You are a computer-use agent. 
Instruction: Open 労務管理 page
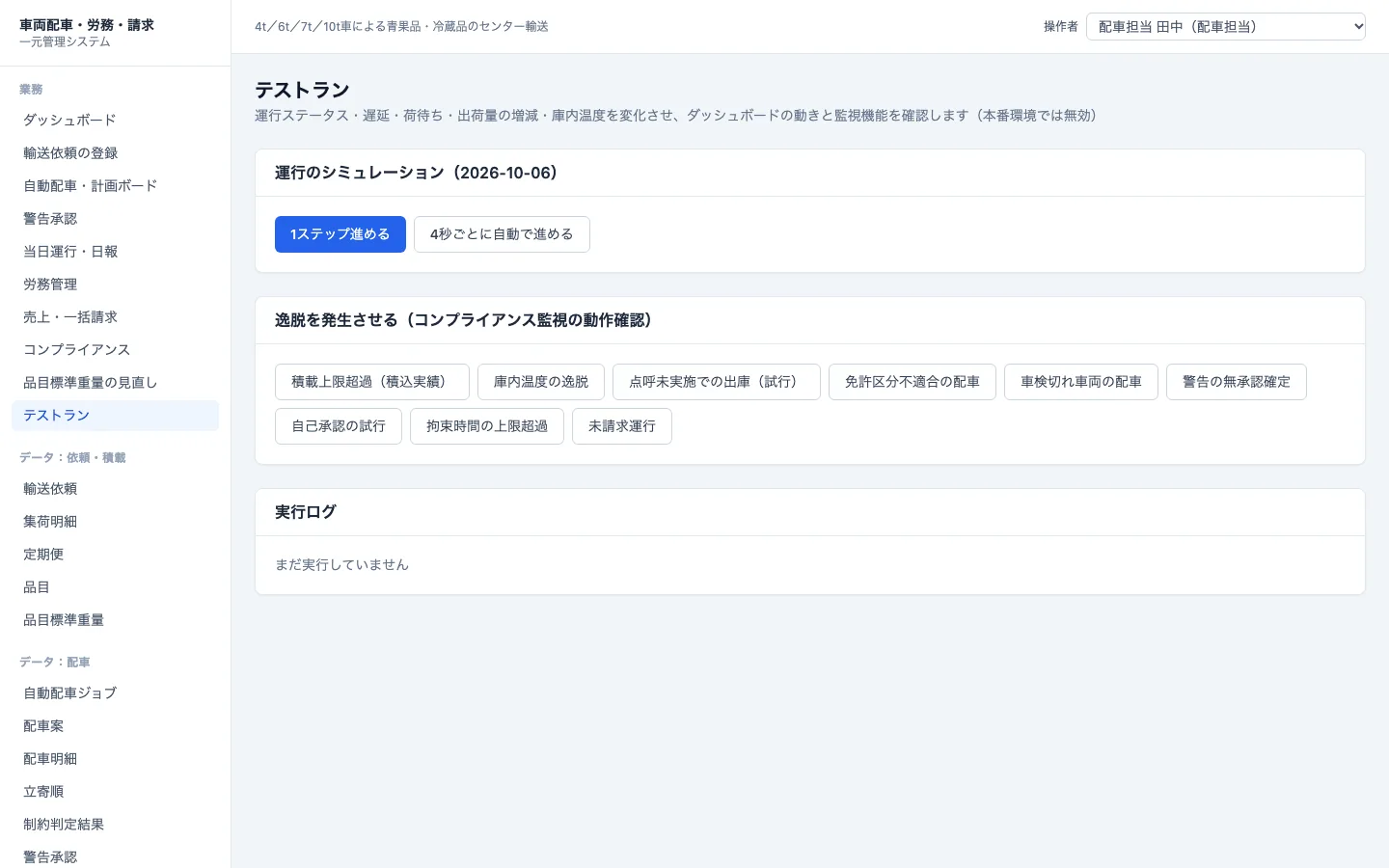[x=116, y=285]
